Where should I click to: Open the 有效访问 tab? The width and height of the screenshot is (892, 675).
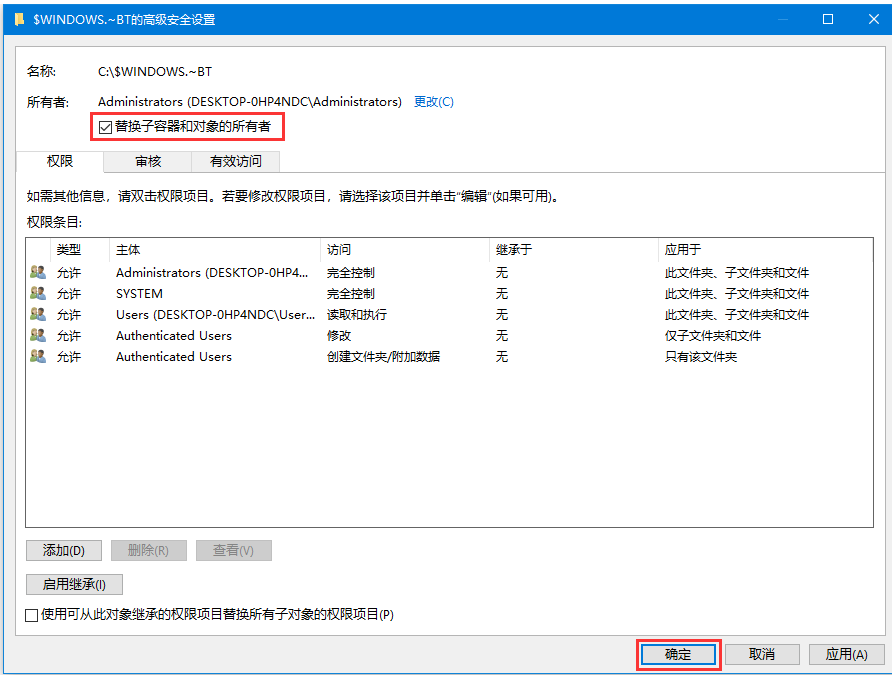(236, 161)
